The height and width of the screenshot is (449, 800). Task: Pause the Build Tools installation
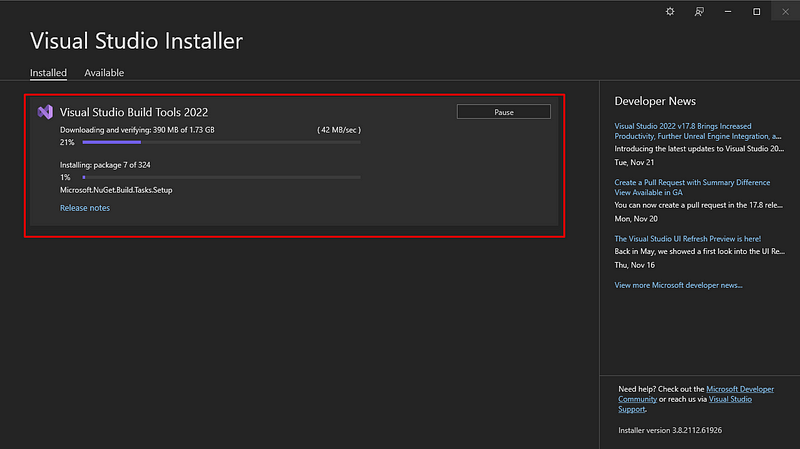coord(504,112)
